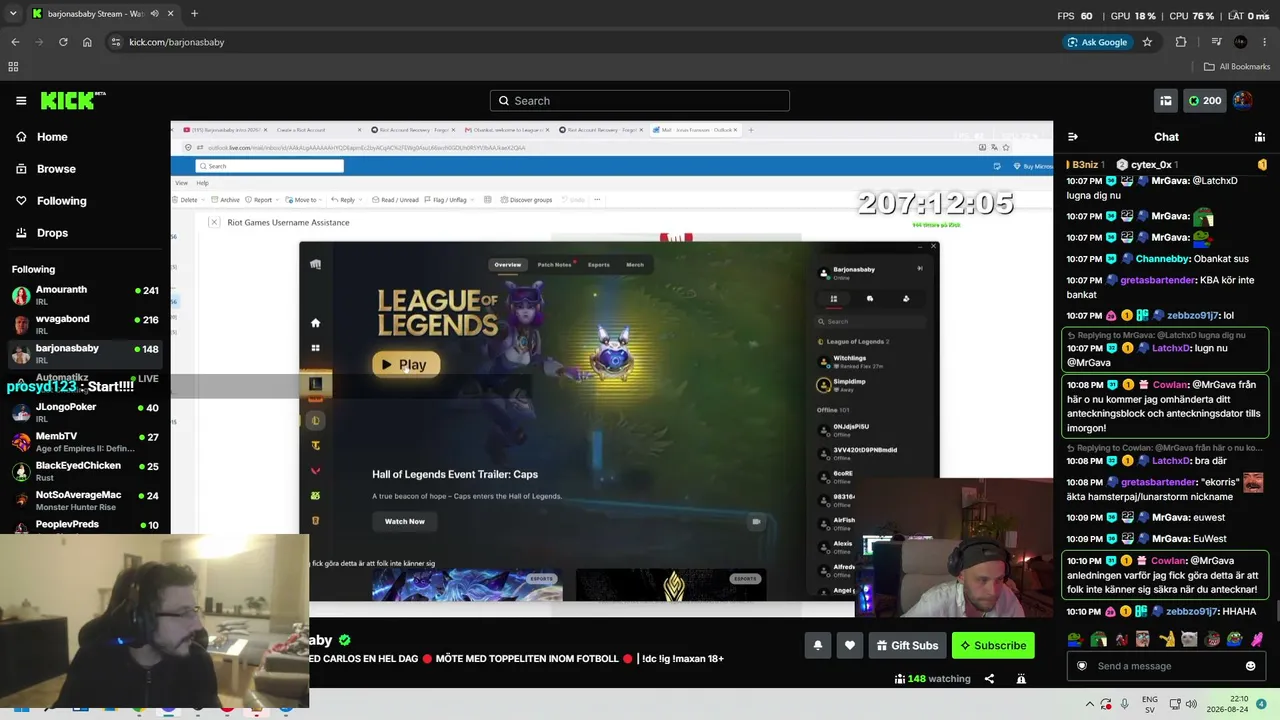Mute the barjonasbaby browser tab audio

click(153, 14)
